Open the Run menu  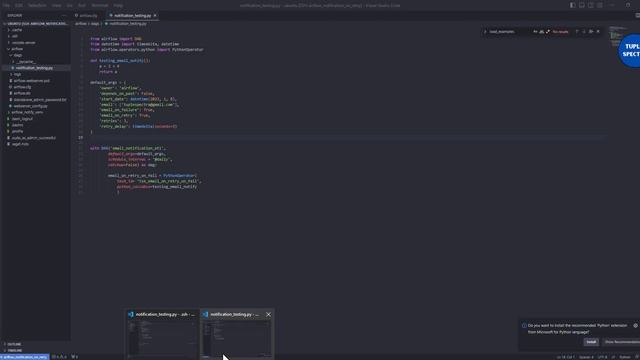click(82, 5)
